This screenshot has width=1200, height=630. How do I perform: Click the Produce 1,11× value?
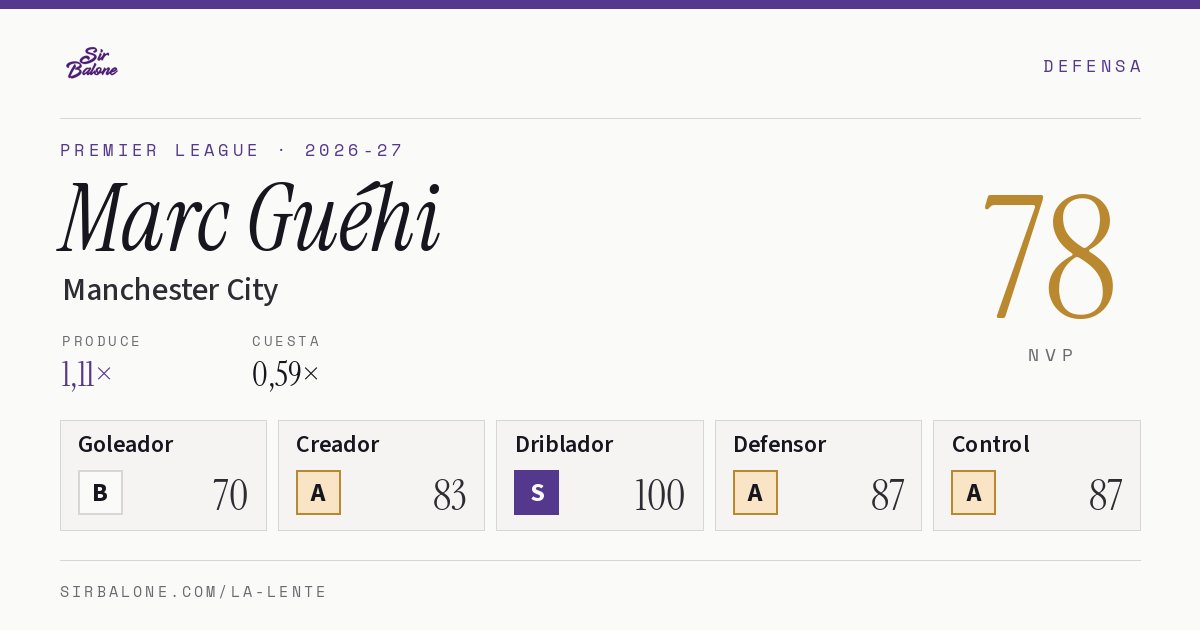[87, 375]
